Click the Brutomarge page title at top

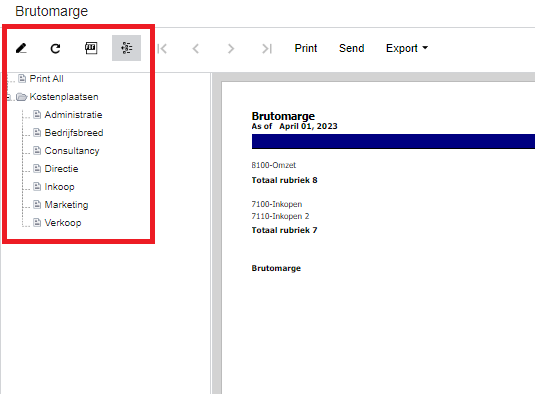[x=52, y=11]
